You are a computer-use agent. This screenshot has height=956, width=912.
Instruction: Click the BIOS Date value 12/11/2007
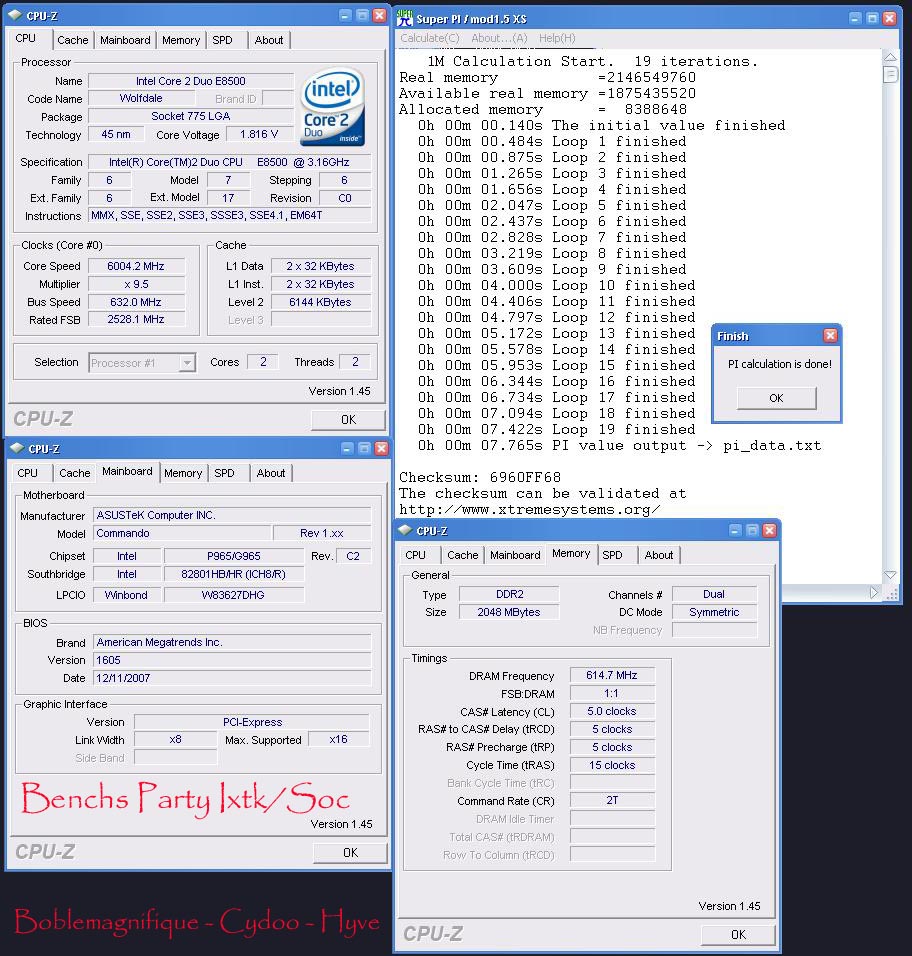(x=232, y=678)
